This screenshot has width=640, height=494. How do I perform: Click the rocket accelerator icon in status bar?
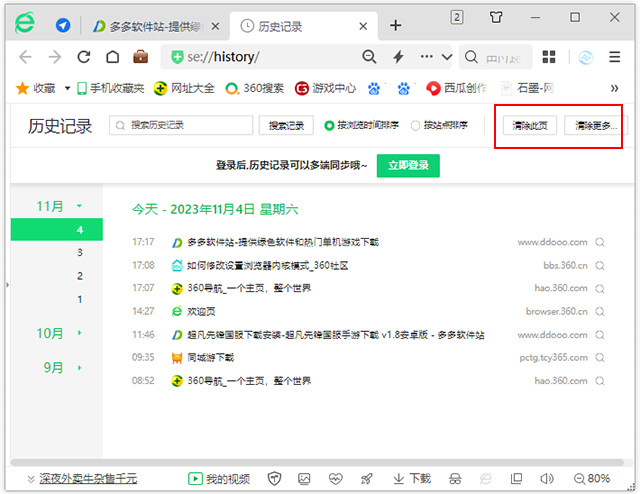point(367,478)
